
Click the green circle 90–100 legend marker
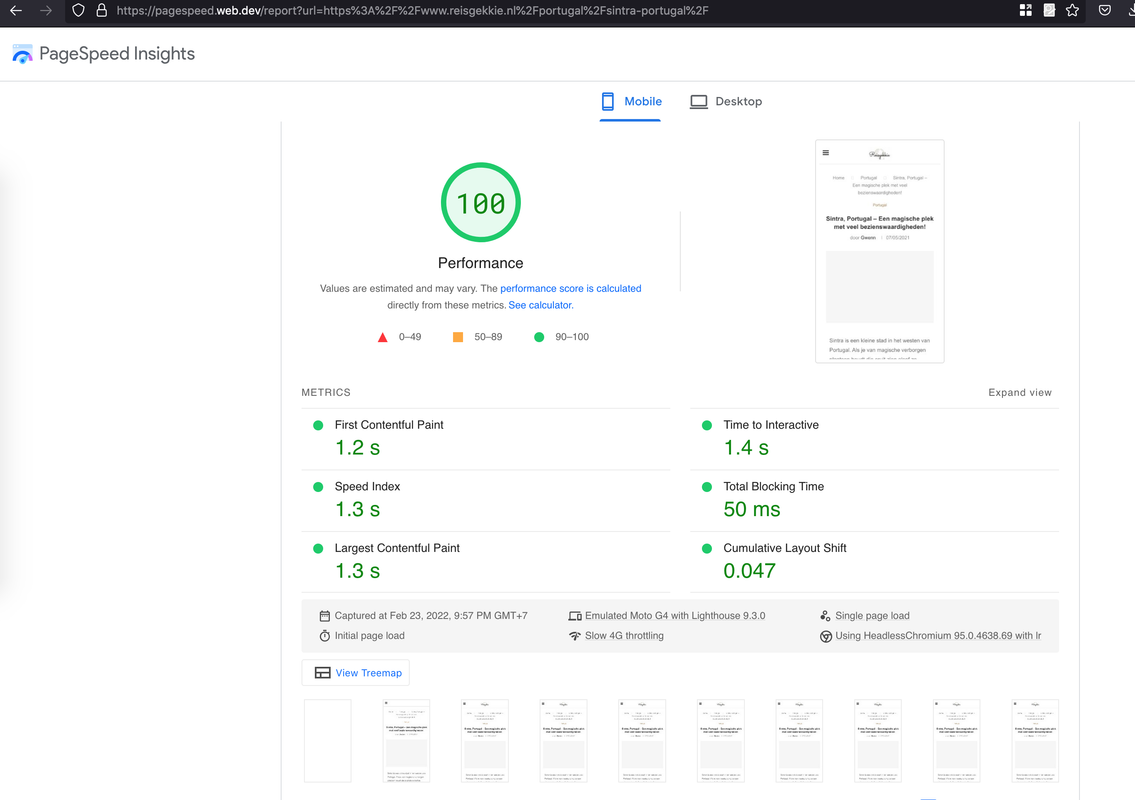click(x=539, y=337)
